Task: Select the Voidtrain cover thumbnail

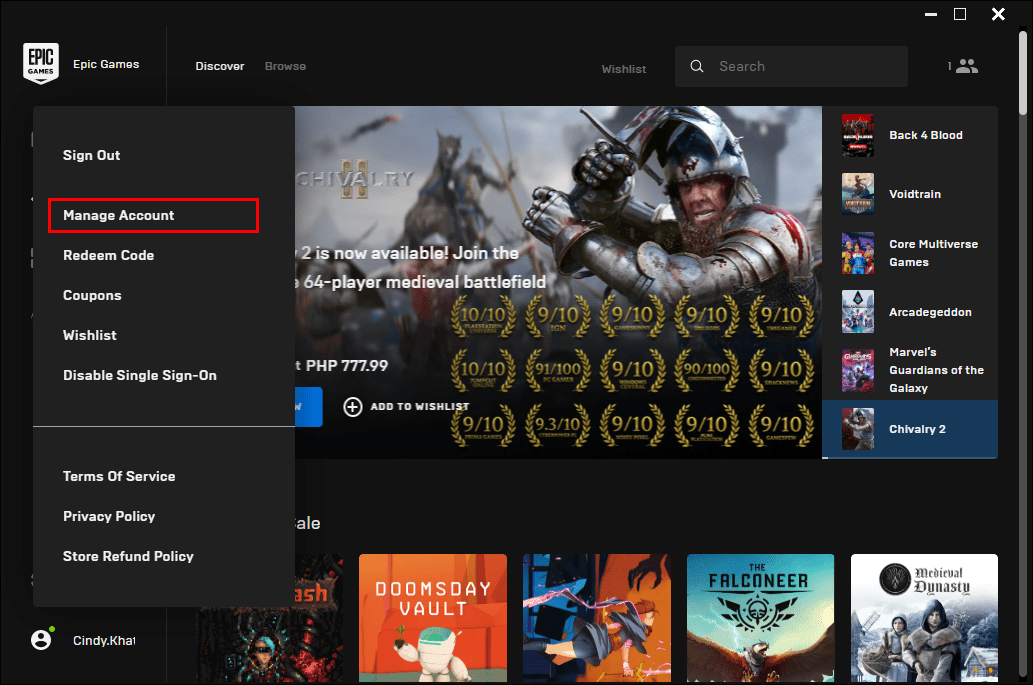Action: click(x=858, y=194)
